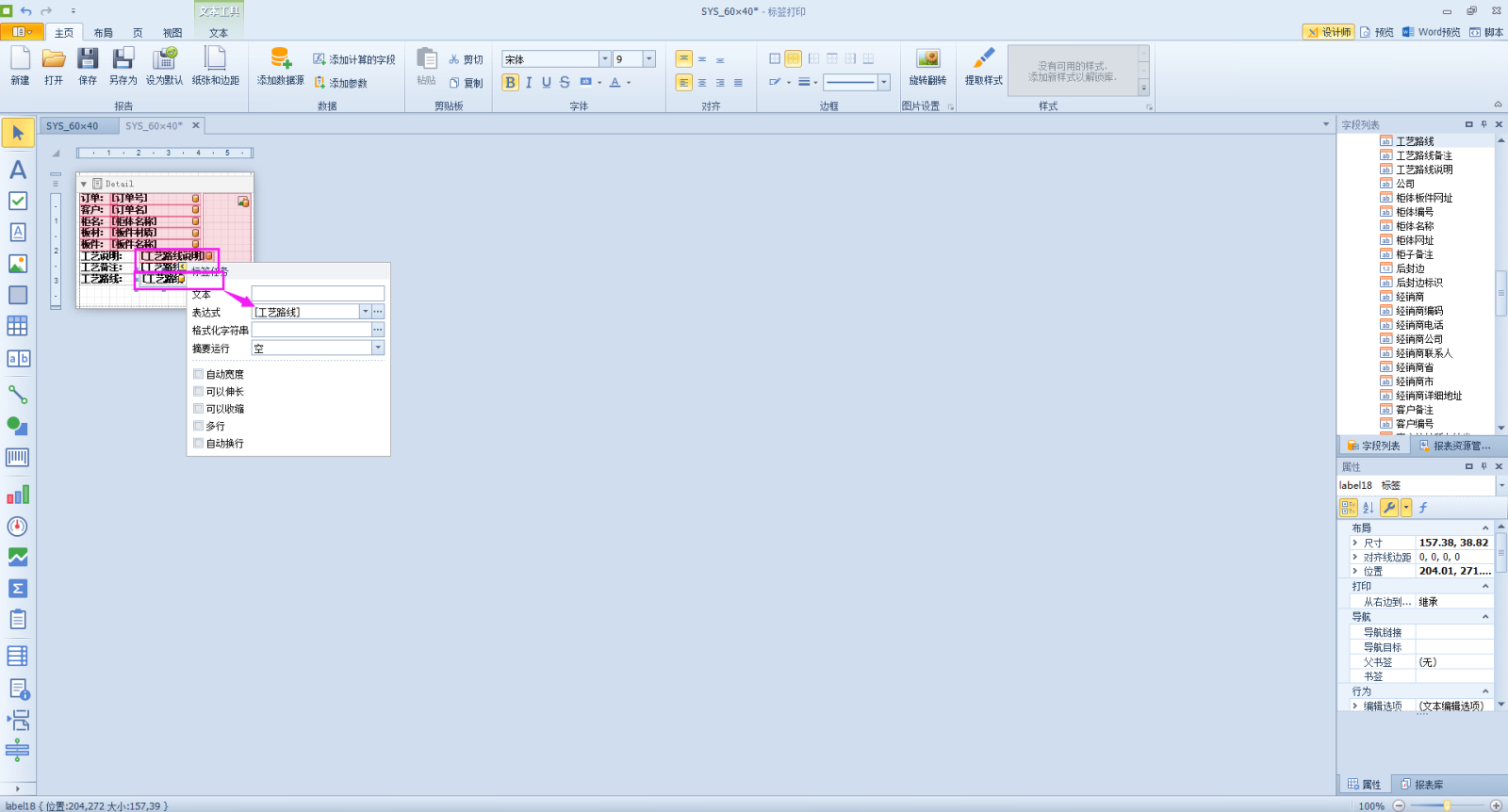Select the Bar Code tool in toolbox
Screen dimensions: 1508x812
click(x=18, y=458)
